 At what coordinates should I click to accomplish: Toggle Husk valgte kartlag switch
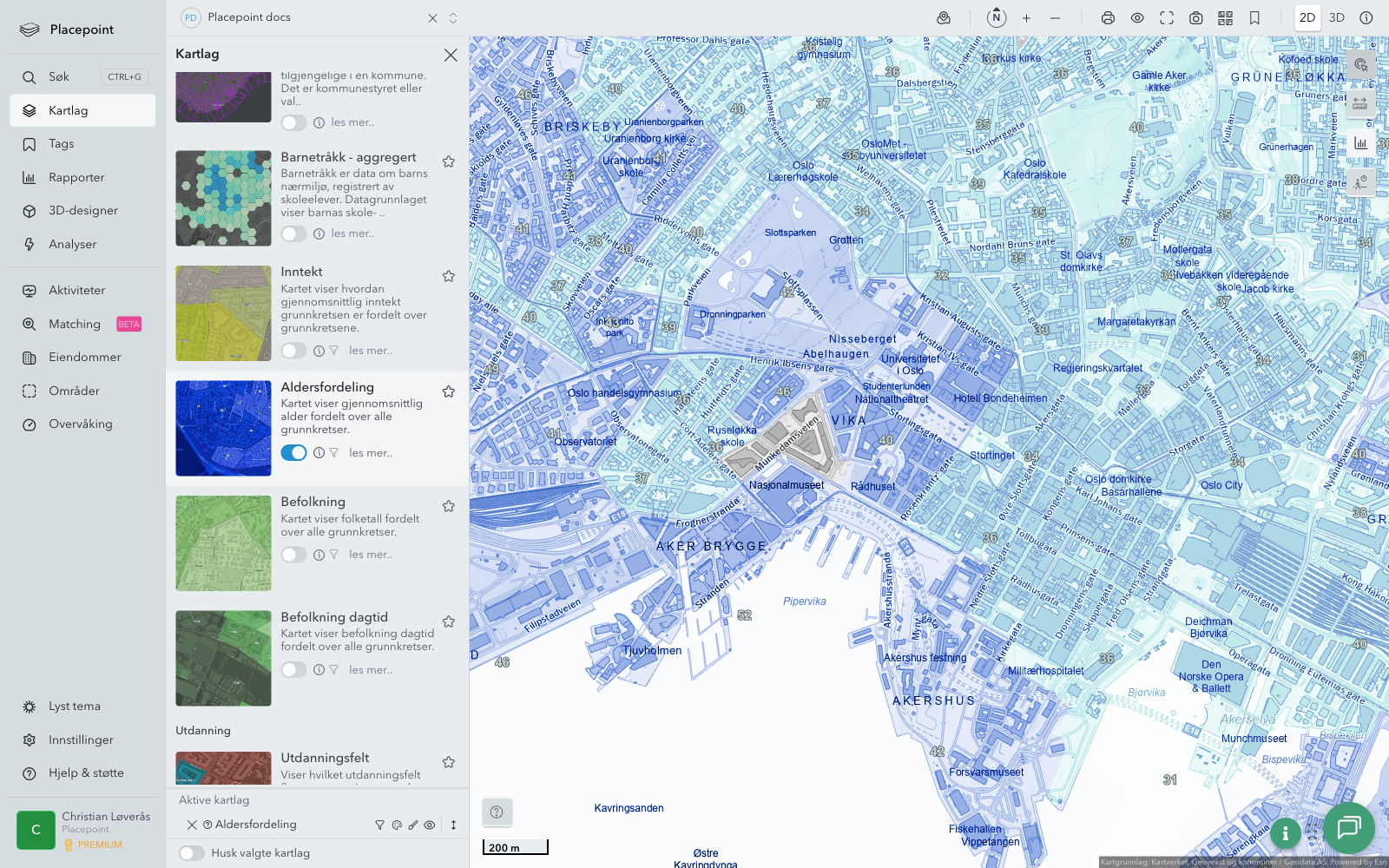click(192, 853)
